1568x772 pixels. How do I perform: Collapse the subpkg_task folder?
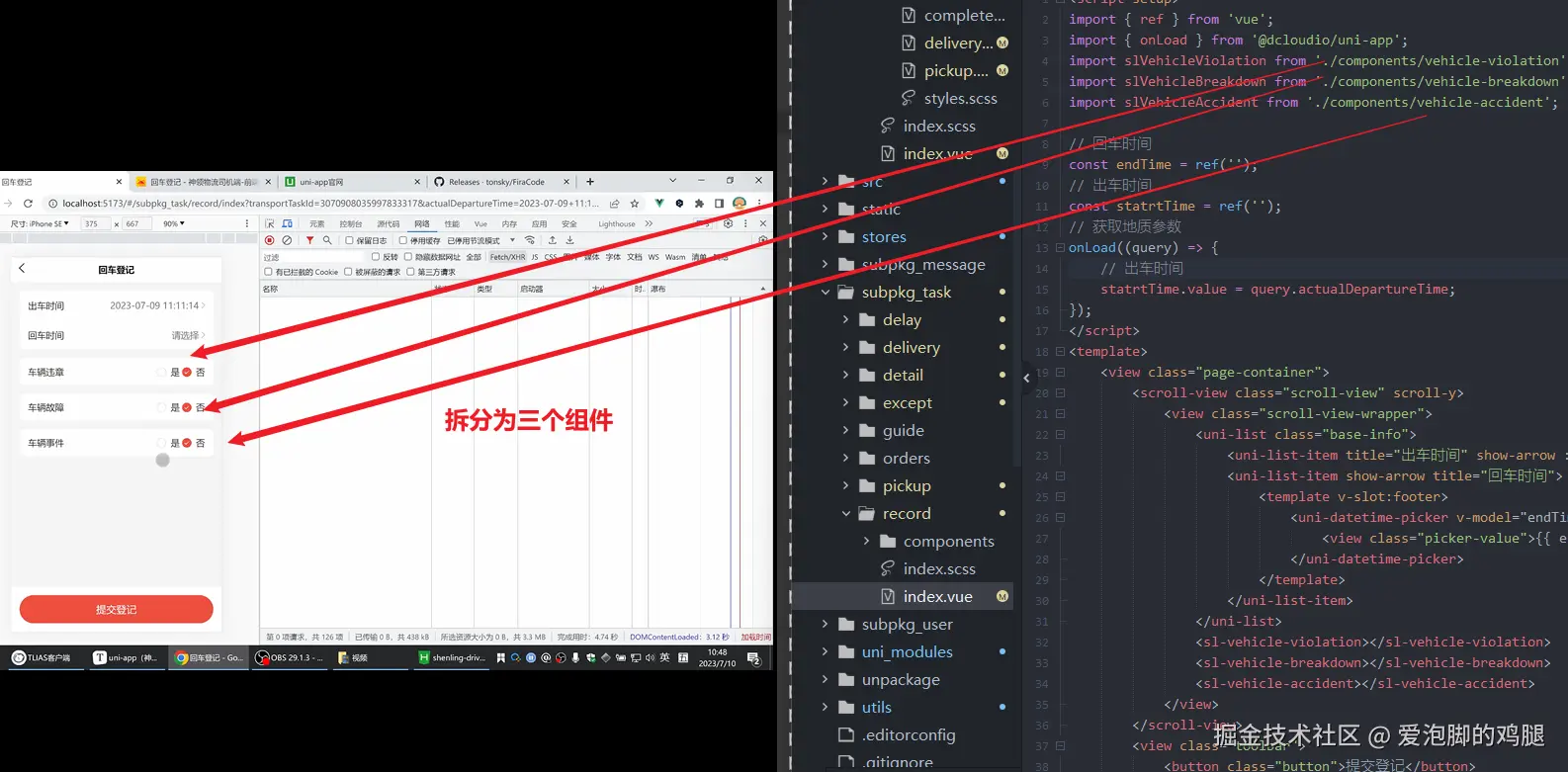click(825, 292)
